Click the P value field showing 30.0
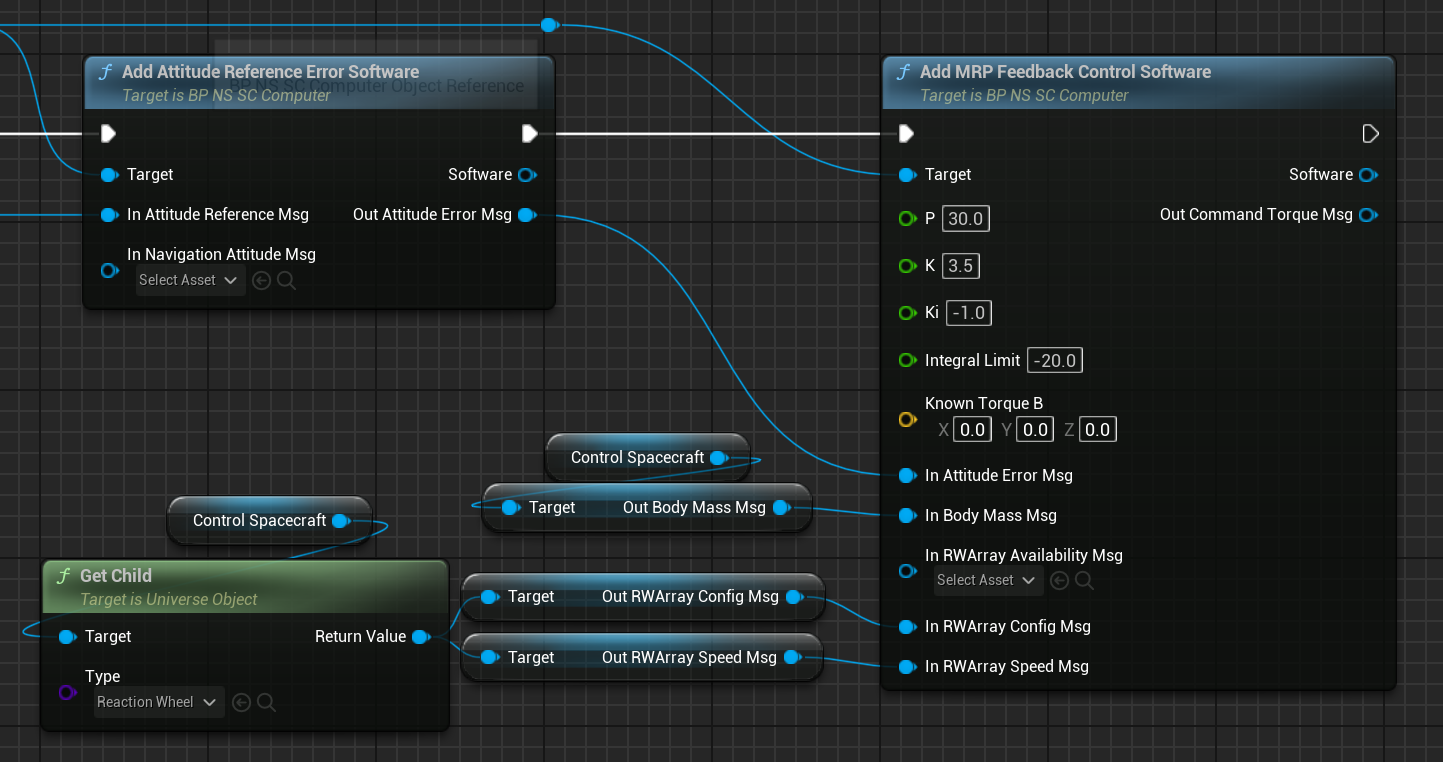1443x762 pixels. coord(965,219)
